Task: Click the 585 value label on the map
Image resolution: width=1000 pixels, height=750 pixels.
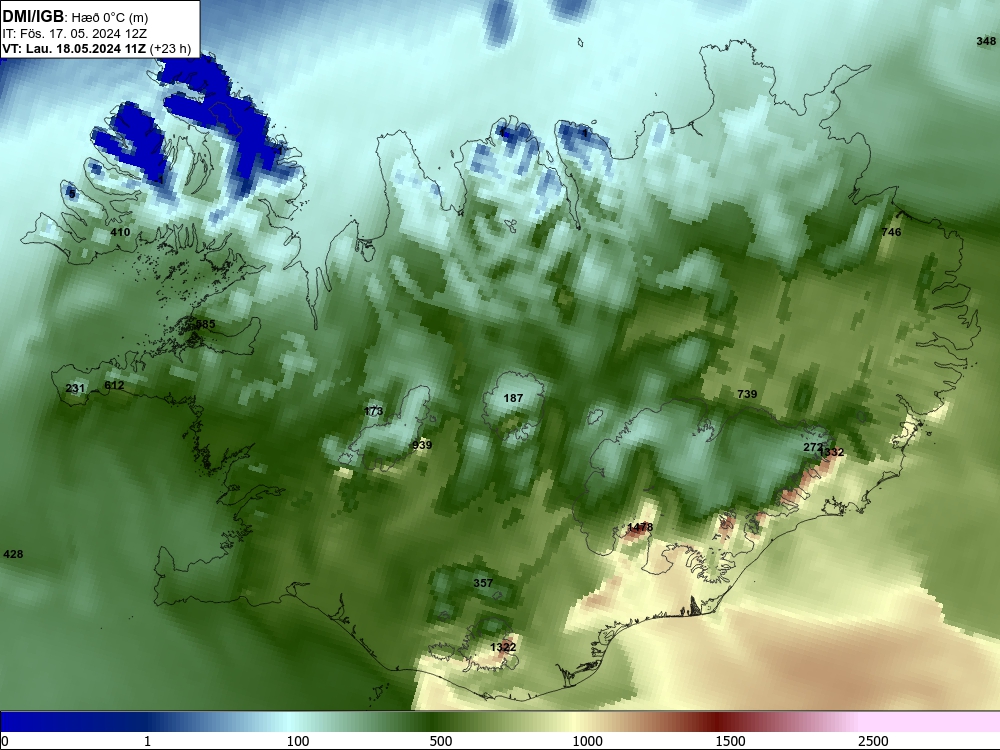Action: 205,325
